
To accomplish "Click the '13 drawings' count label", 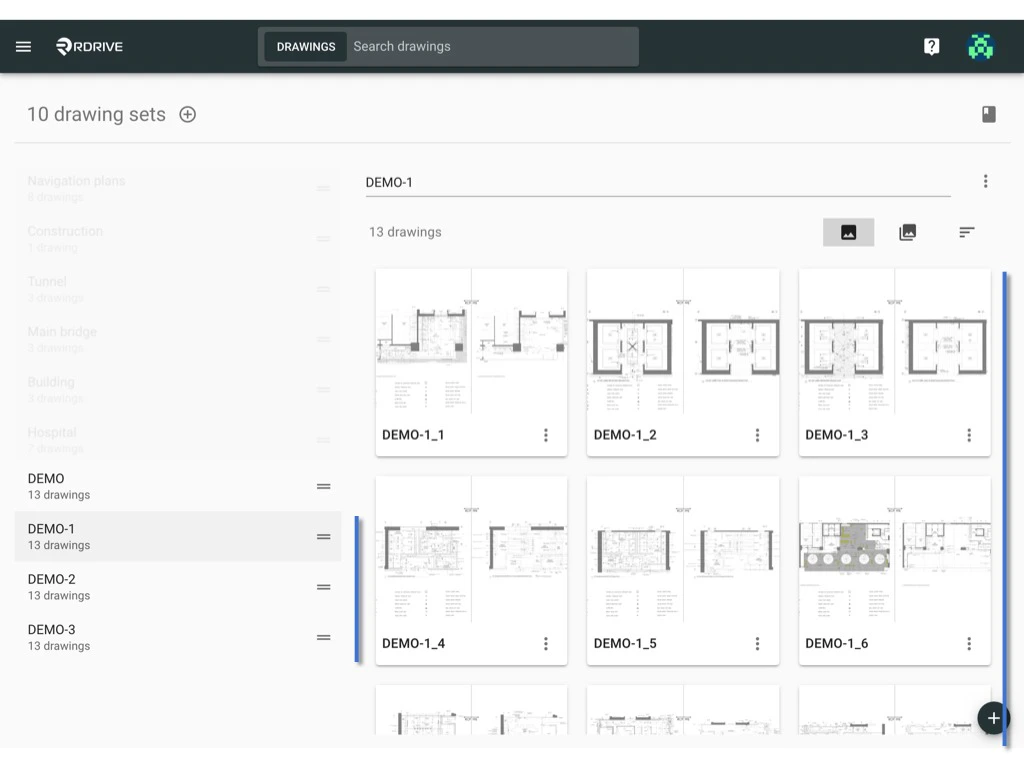I will (x=405, y=232).
